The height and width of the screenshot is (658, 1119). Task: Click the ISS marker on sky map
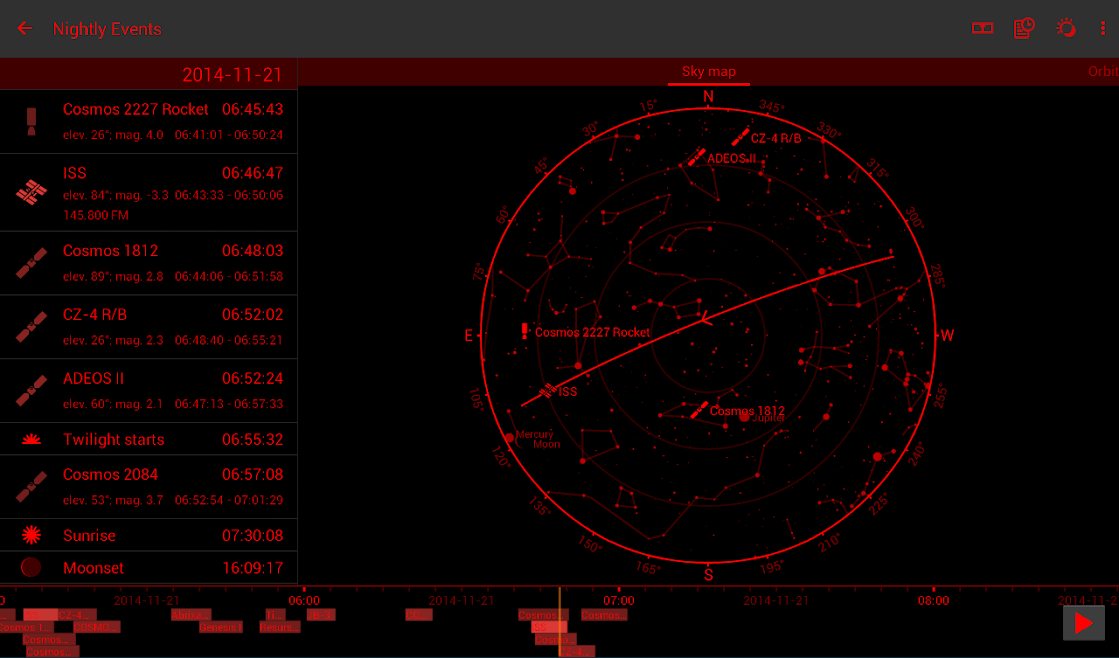pos(548,391)
